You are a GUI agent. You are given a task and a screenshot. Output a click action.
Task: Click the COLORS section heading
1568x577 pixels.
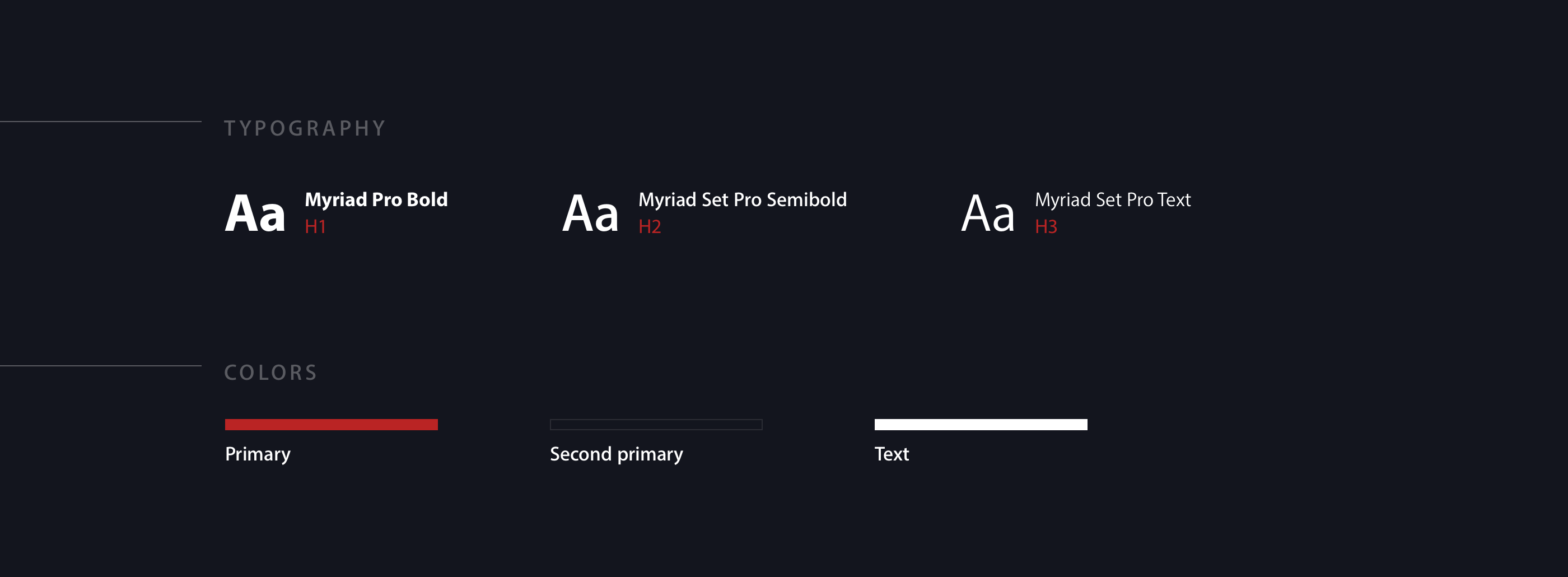pos(271,373)
